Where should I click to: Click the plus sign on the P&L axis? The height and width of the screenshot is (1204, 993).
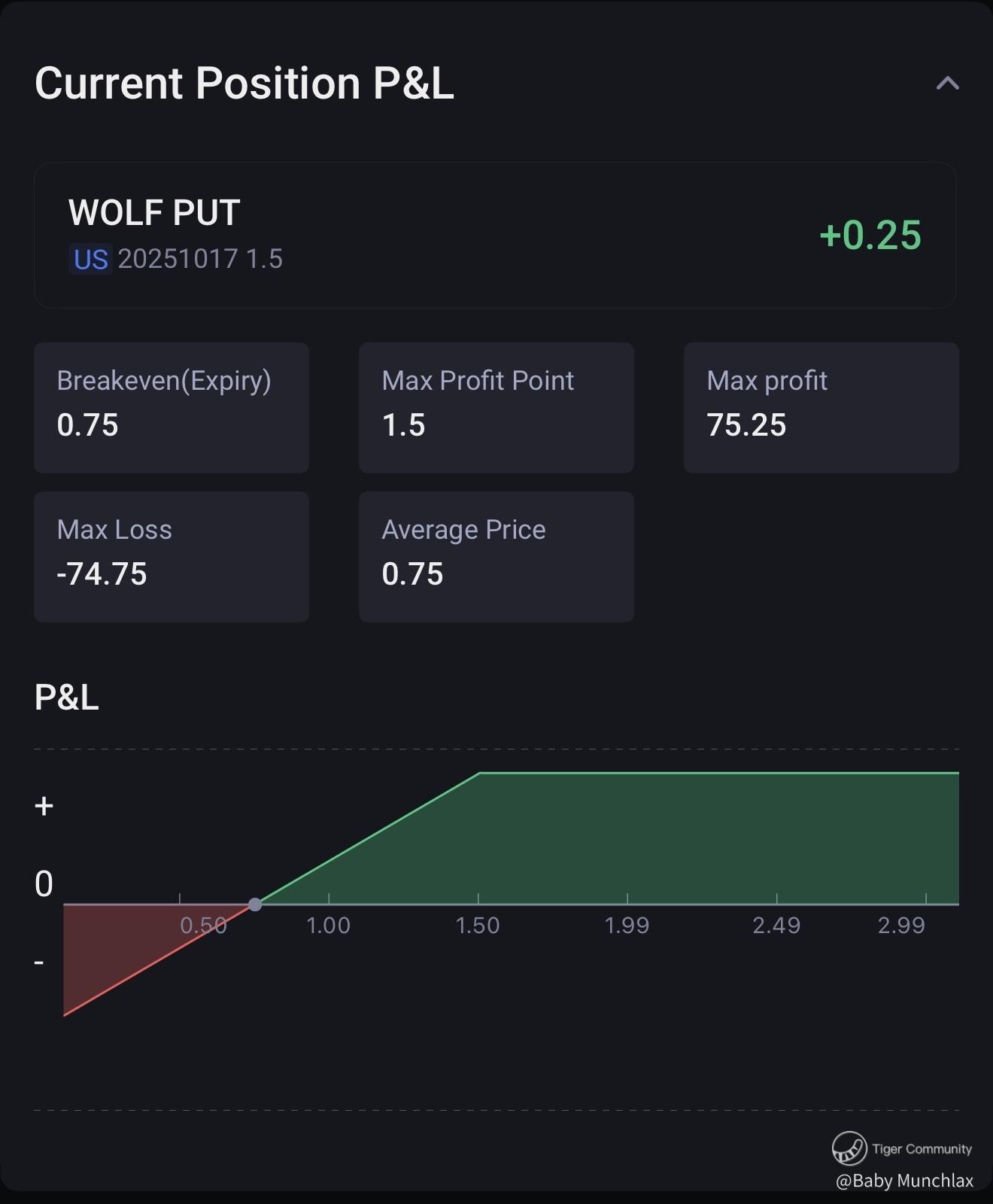[44, 806]
